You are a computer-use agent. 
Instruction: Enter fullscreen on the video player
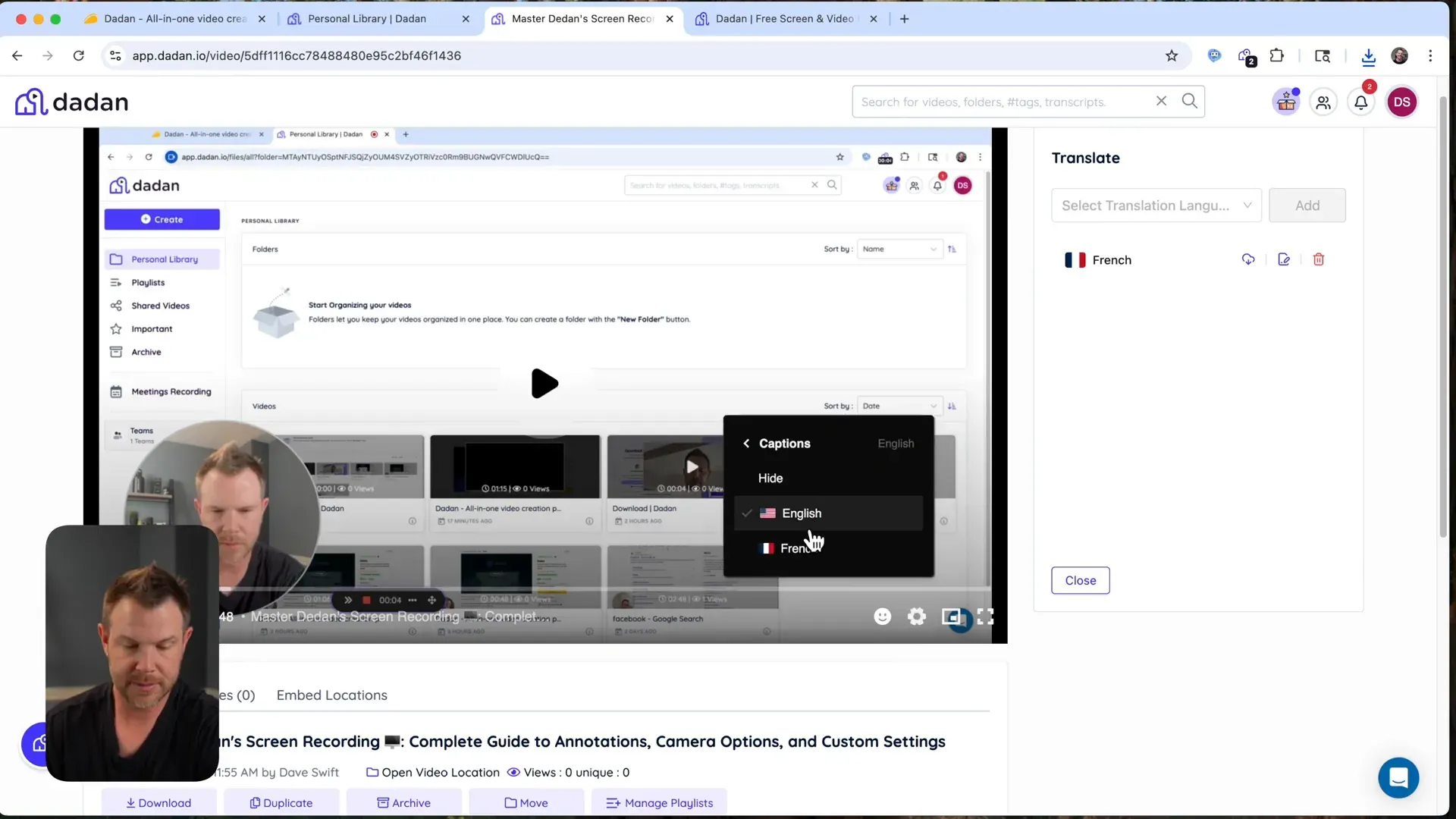click(985, 617)
